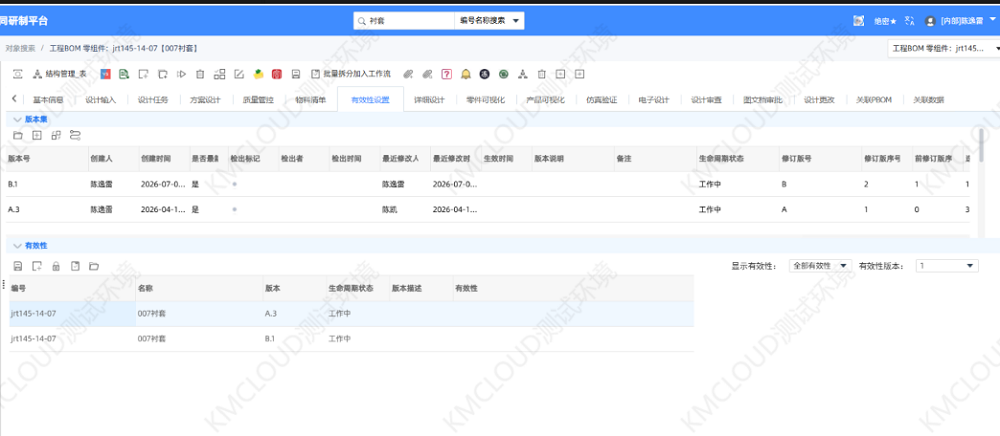Screen dimensions: 1000x436
Task: Click the open folder icon in 有效性 toolbar
Action: [x=94, y=266]
